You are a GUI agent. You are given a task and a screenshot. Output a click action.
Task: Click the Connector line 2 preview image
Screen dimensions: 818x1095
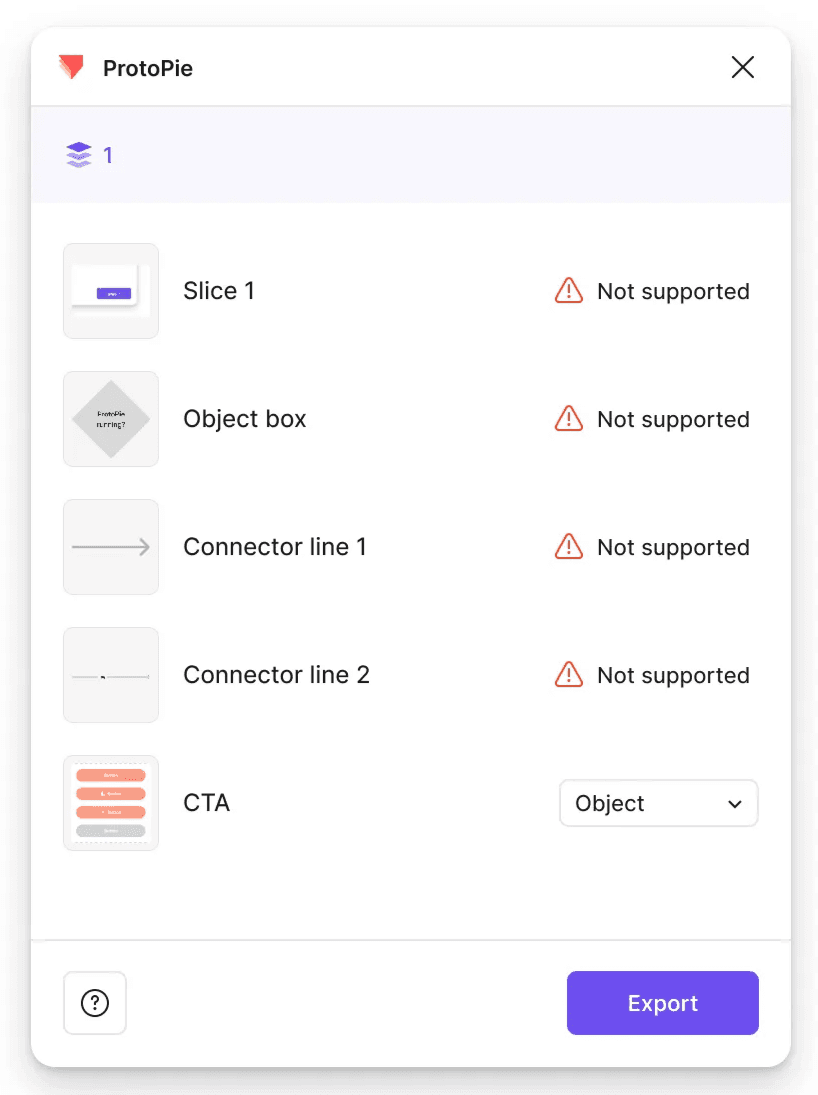110,675
